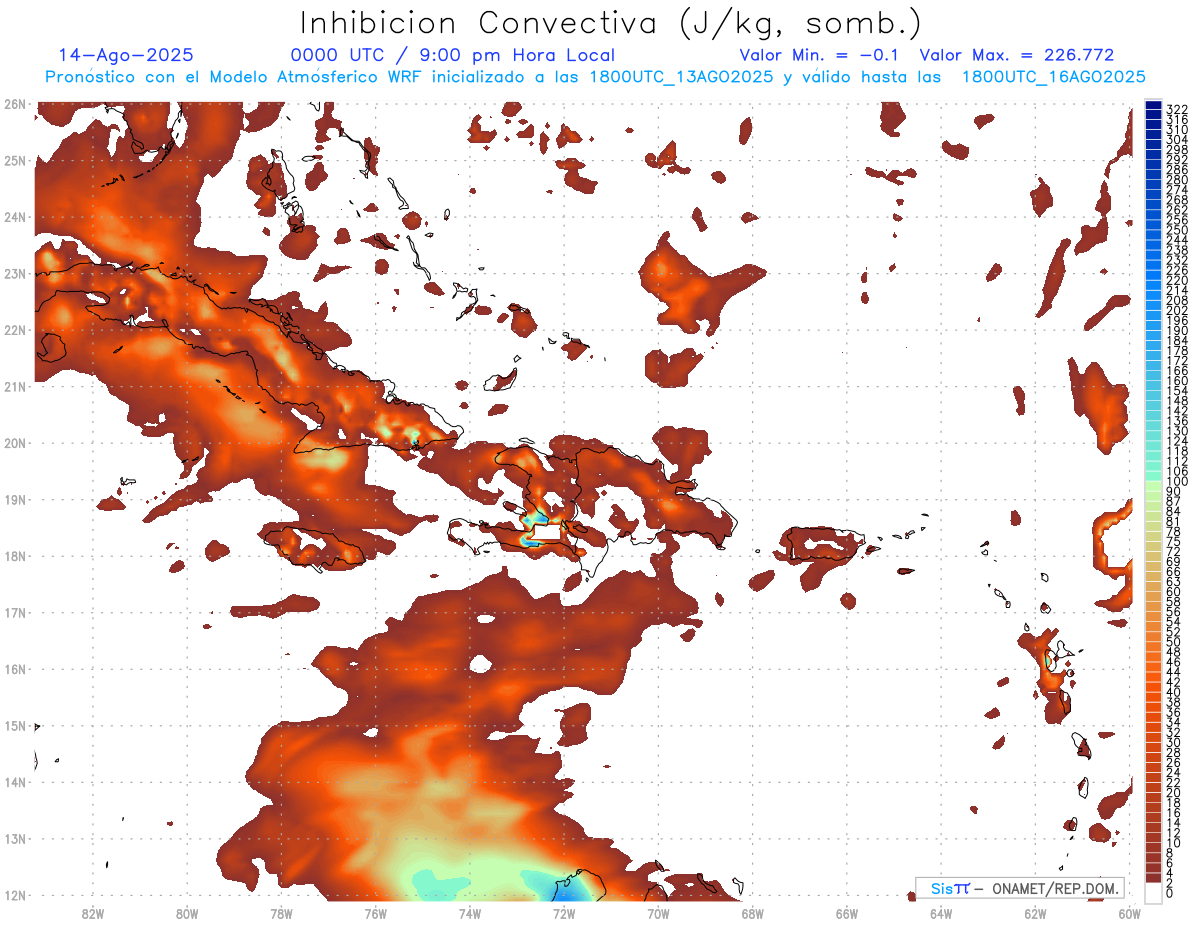This screenshot has width=1200, height=927.
Task: Select the light green 100 color scale swatch
Action: pos(1153,482)
